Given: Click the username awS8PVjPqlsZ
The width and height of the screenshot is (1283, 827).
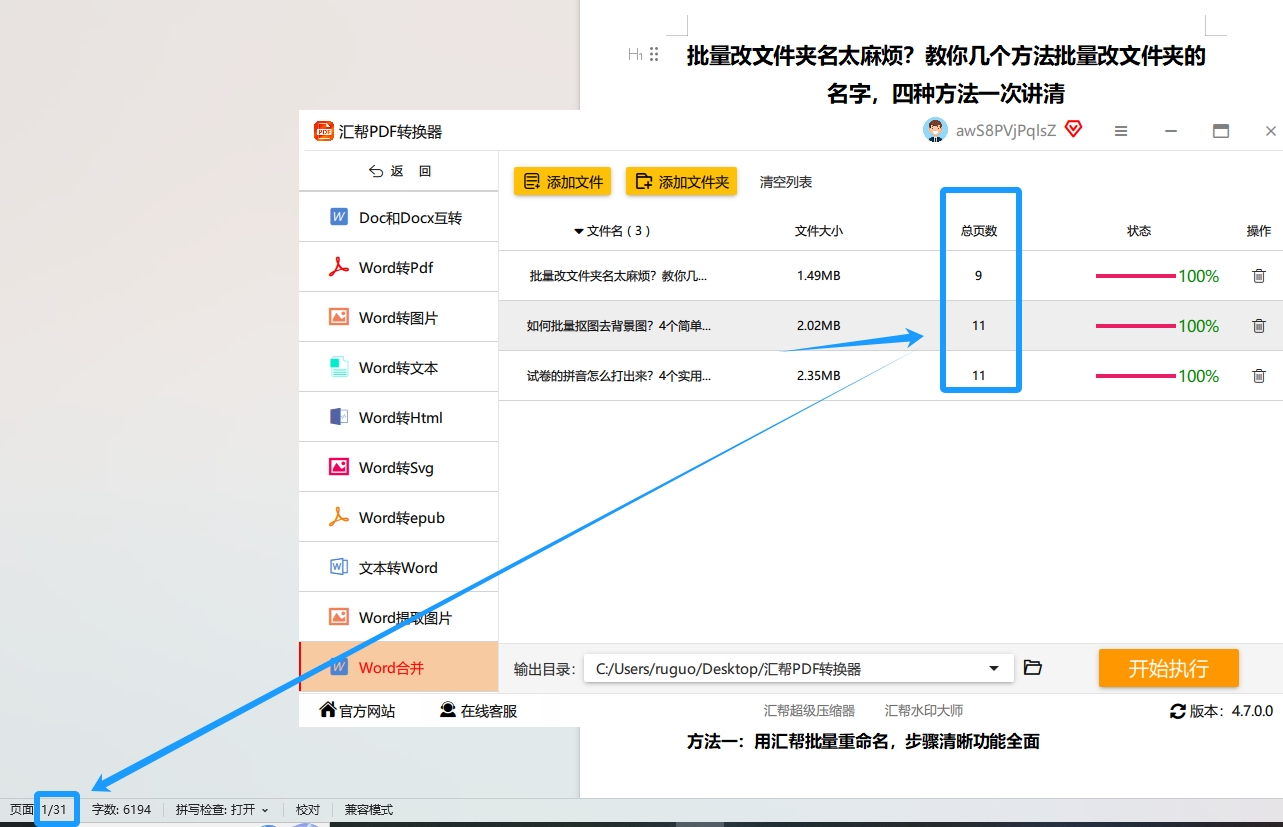Looking at the screenshot, I should click(x=1006, y=131).
